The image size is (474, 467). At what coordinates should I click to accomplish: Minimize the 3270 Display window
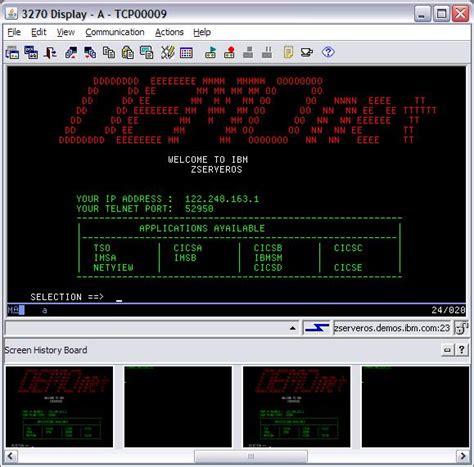pos(422,14)
